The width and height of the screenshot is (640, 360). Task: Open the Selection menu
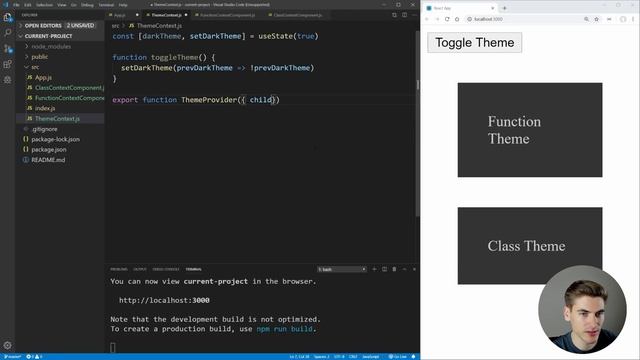(44, 5)
